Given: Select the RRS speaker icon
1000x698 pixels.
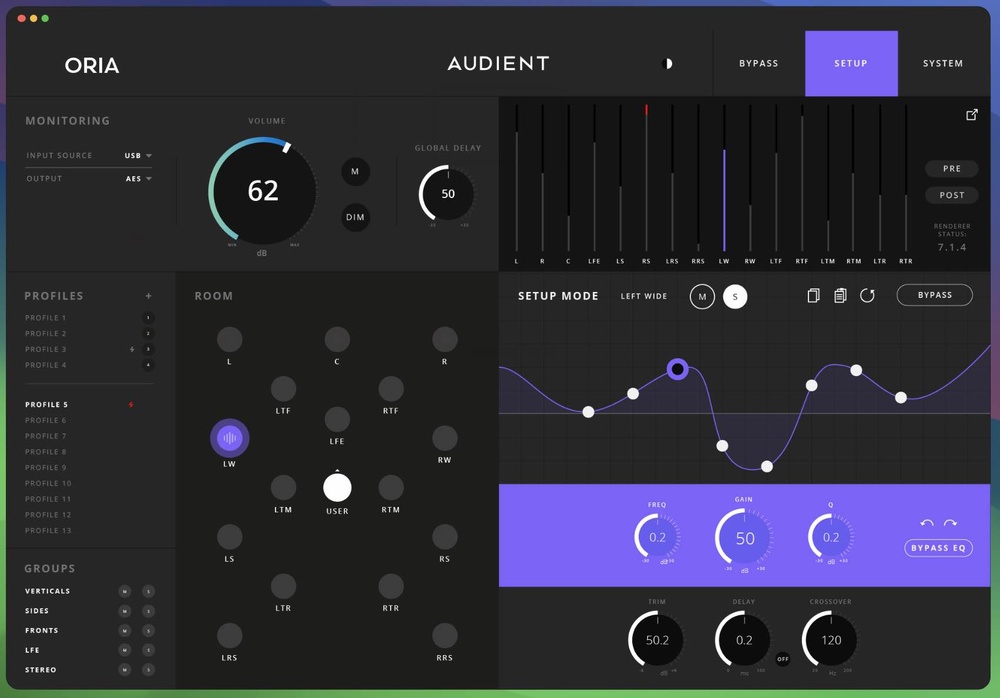Looking at the screenshot, I should [x=445, y=635].
